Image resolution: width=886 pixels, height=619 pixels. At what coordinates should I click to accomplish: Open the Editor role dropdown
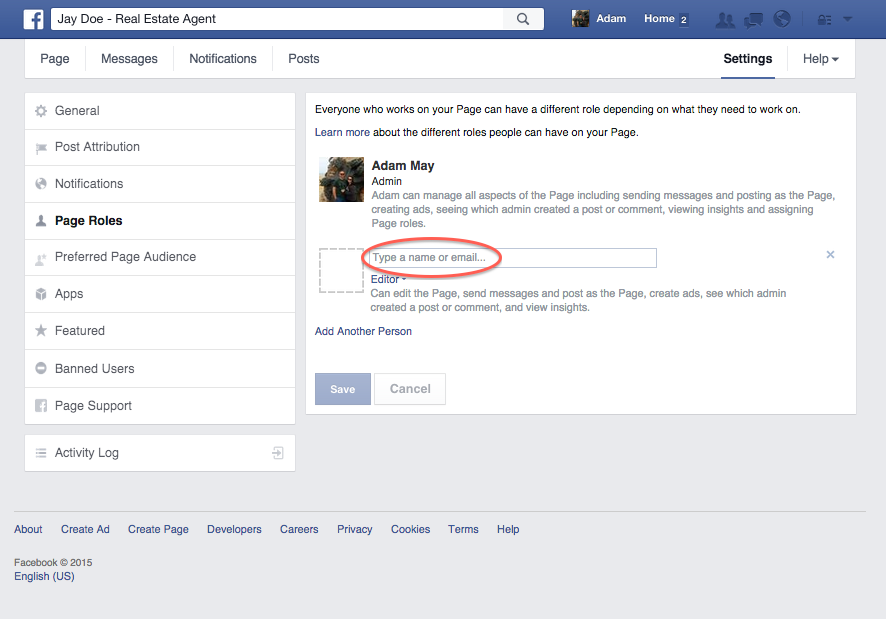click(388, 279)
